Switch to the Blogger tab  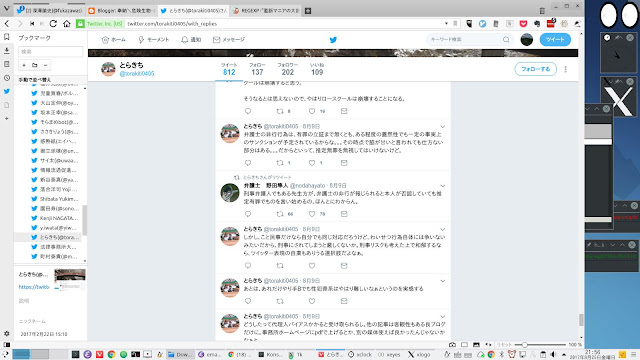122,11
